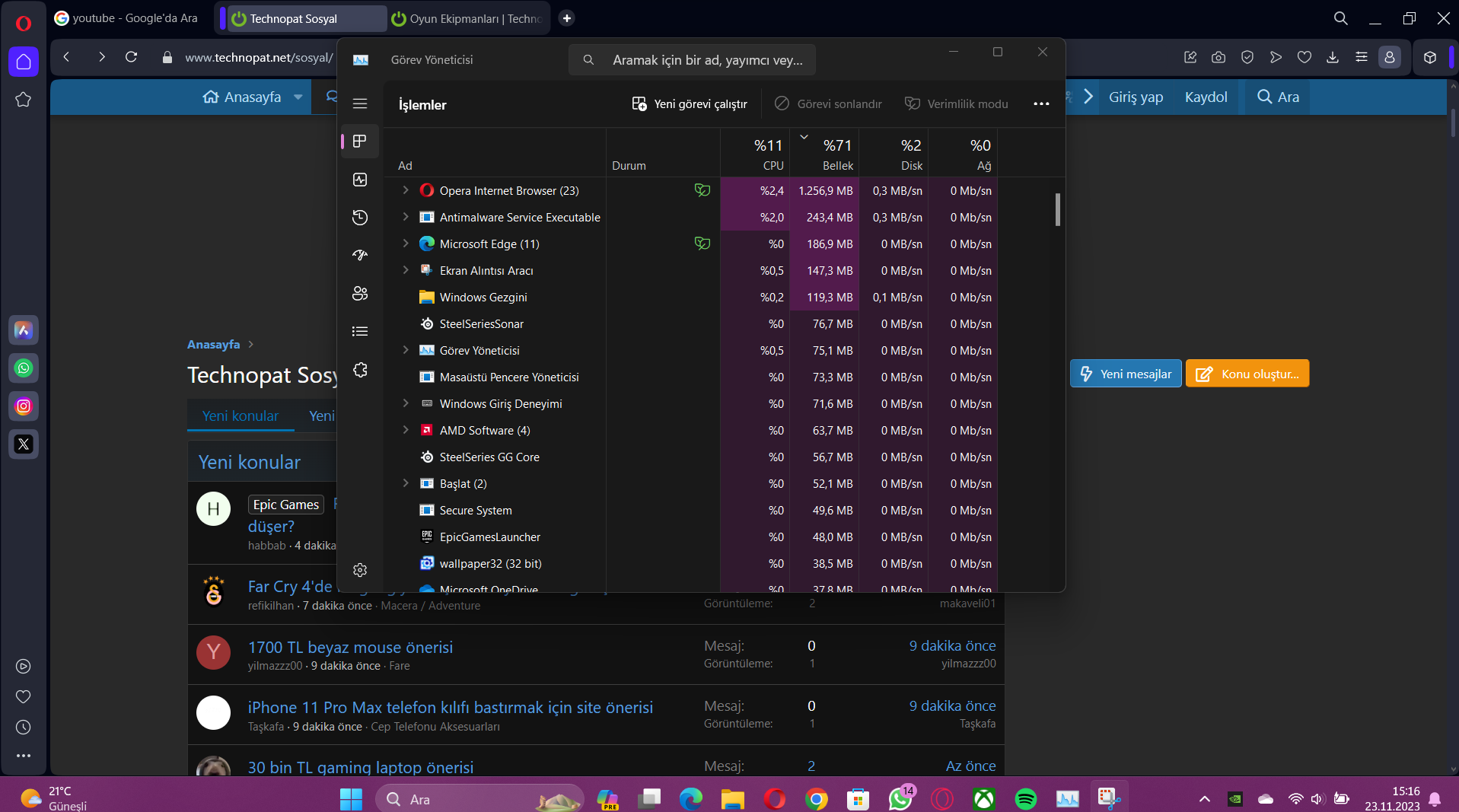
Task: Open a new Opera tab with plus button
Action: point(567,18)
